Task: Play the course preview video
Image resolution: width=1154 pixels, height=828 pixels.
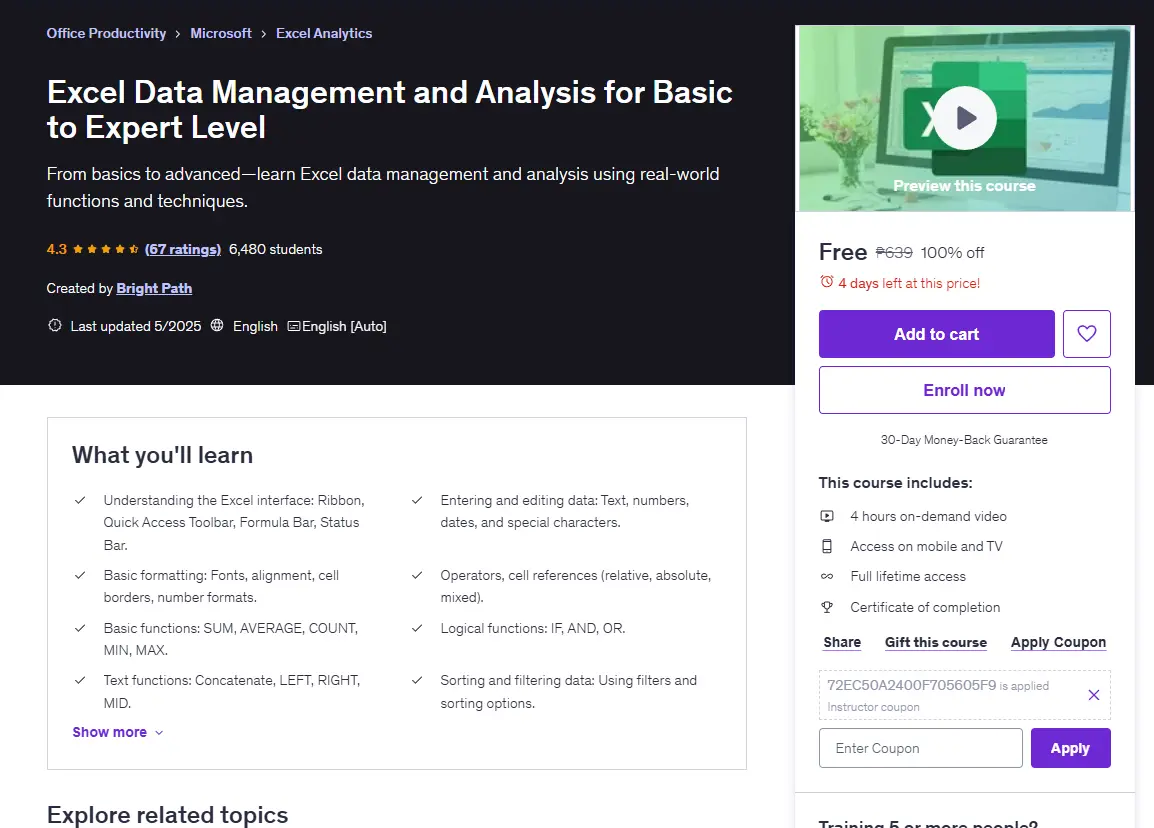Action: pyautogui.click(x=965, y=118)
